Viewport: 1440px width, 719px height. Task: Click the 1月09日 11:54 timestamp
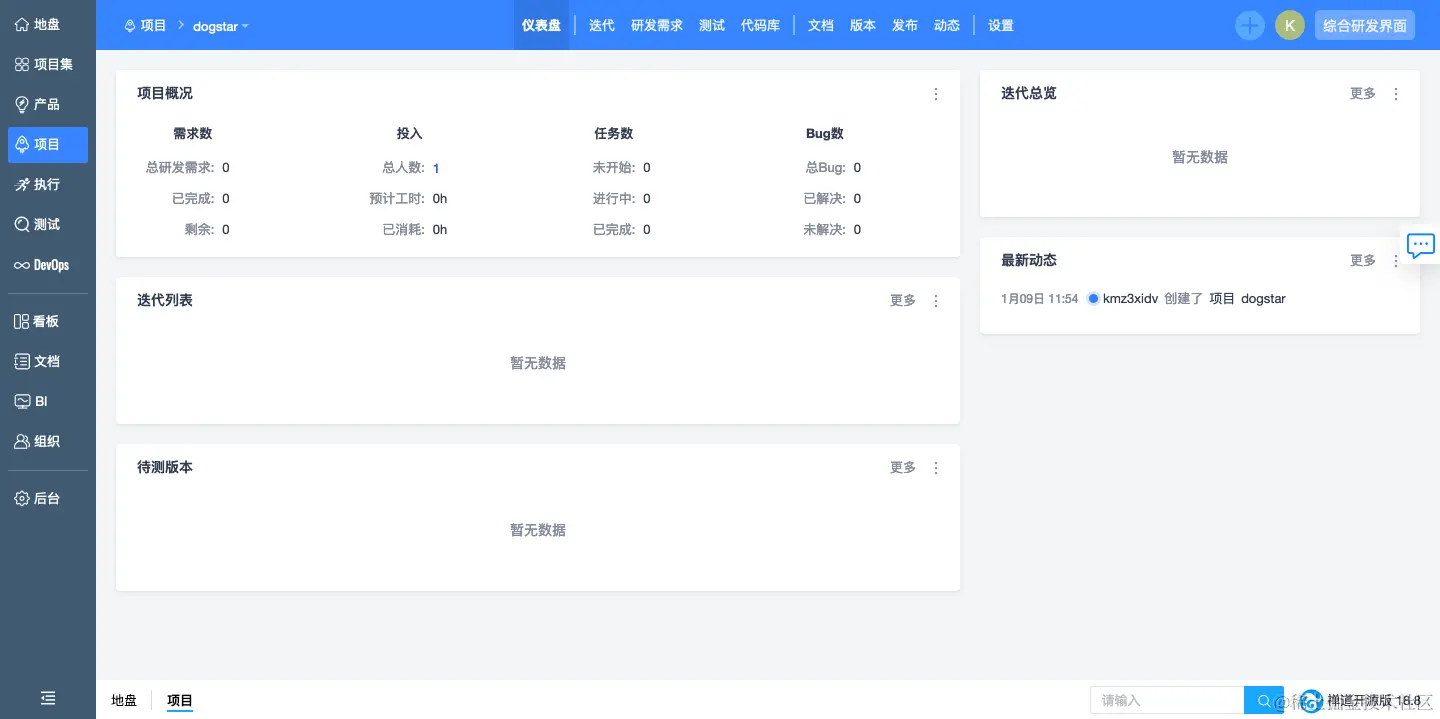pos(1039,299)
